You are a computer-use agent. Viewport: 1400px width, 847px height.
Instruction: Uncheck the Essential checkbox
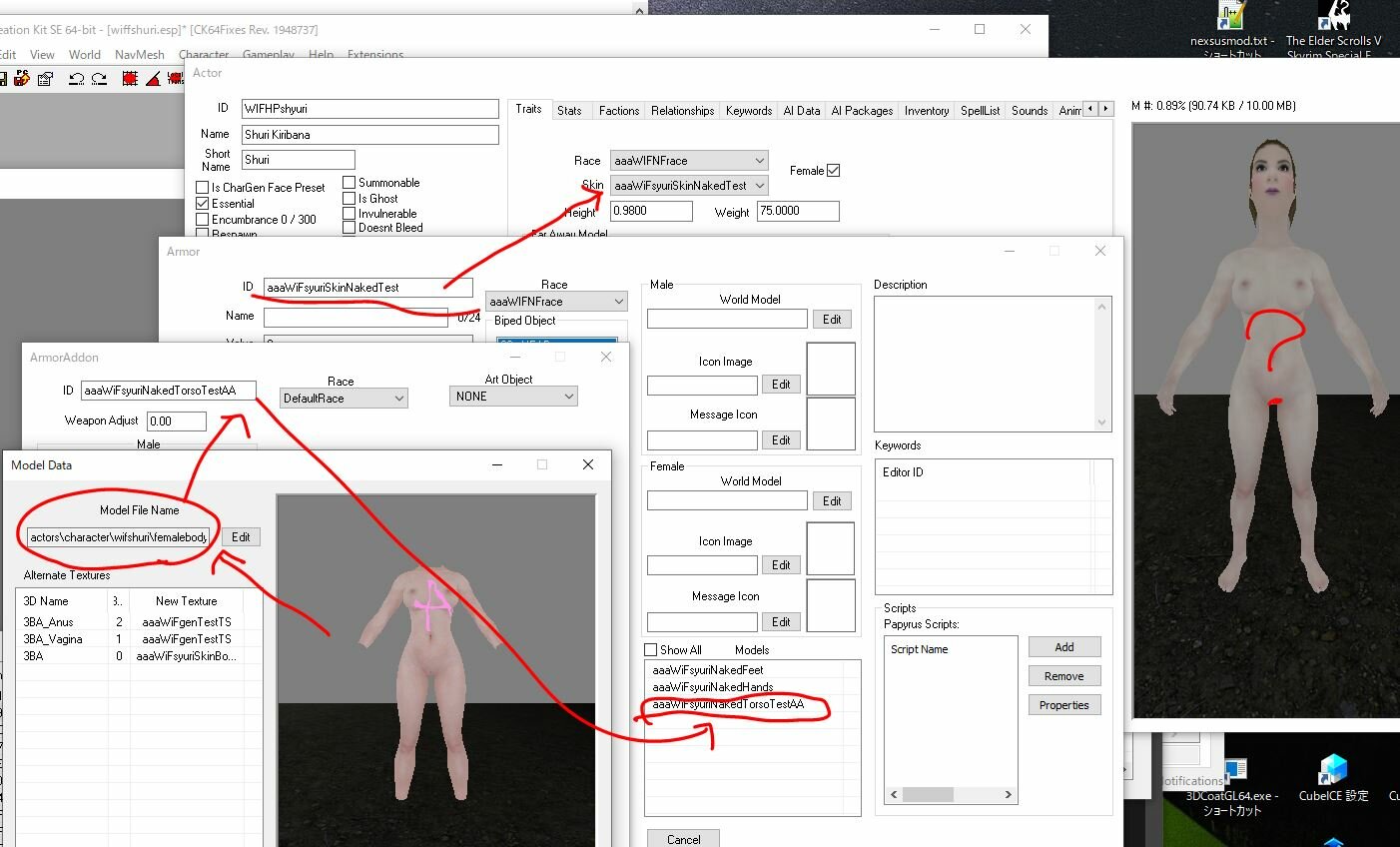coord(203,204)
